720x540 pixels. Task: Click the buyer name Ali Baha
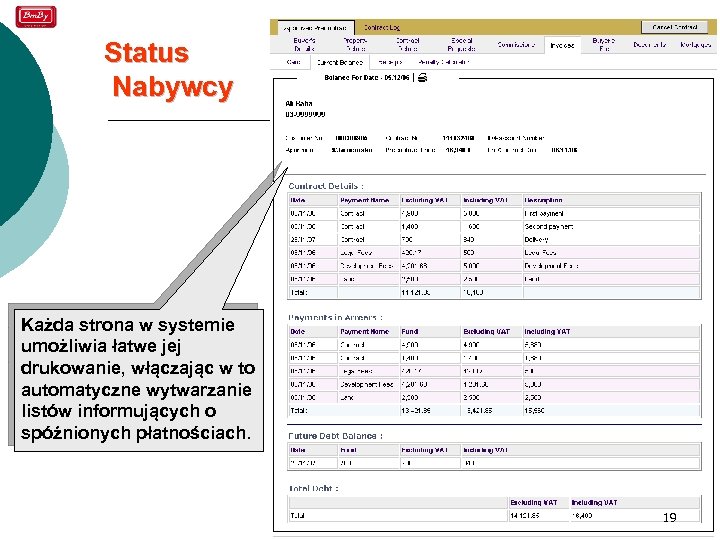(x=299, y=103)
